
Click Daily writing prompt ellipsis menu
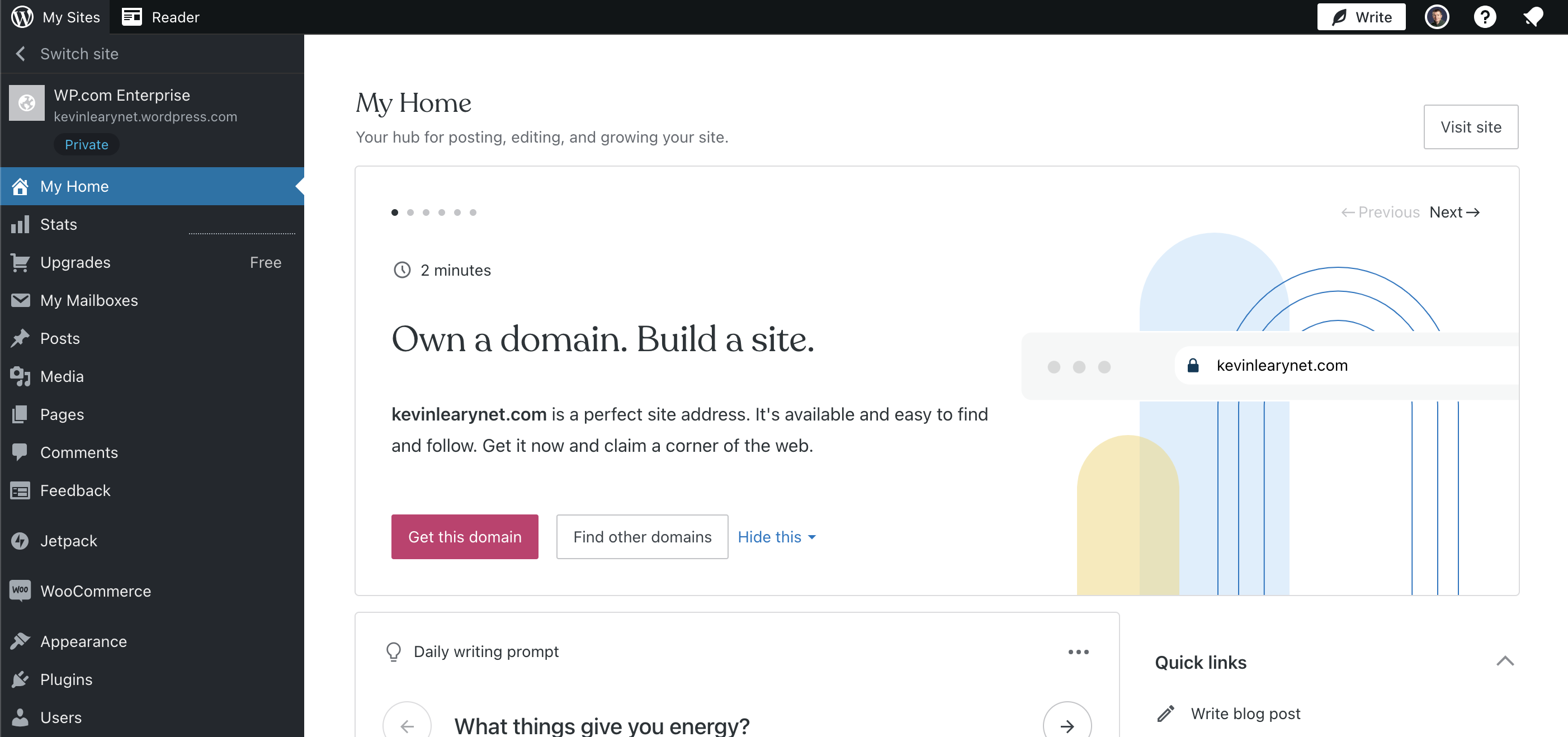[x=1079, y=652]
